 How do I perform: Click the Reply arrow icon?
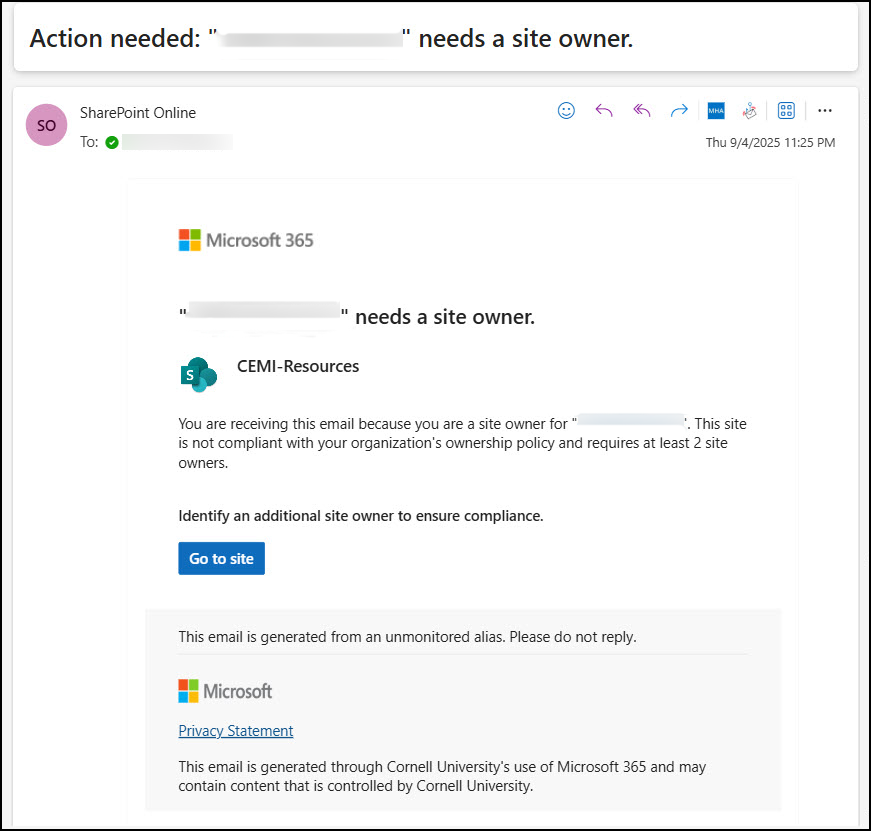point(603,111)
